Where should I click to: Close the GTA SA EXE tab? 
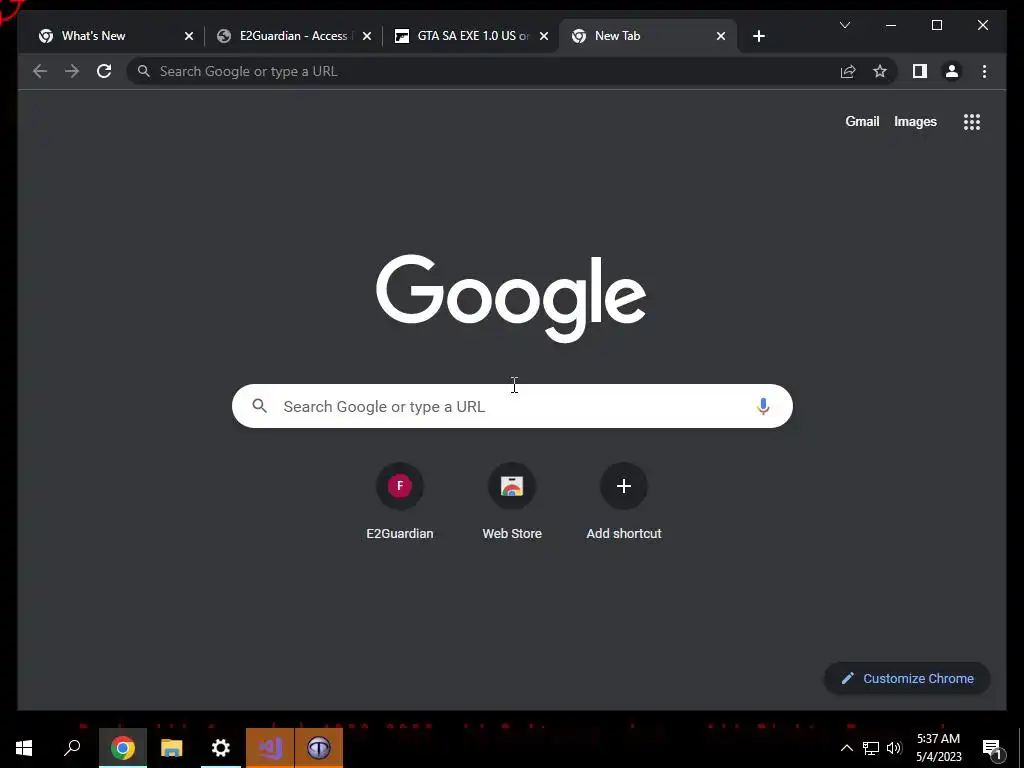543,36
